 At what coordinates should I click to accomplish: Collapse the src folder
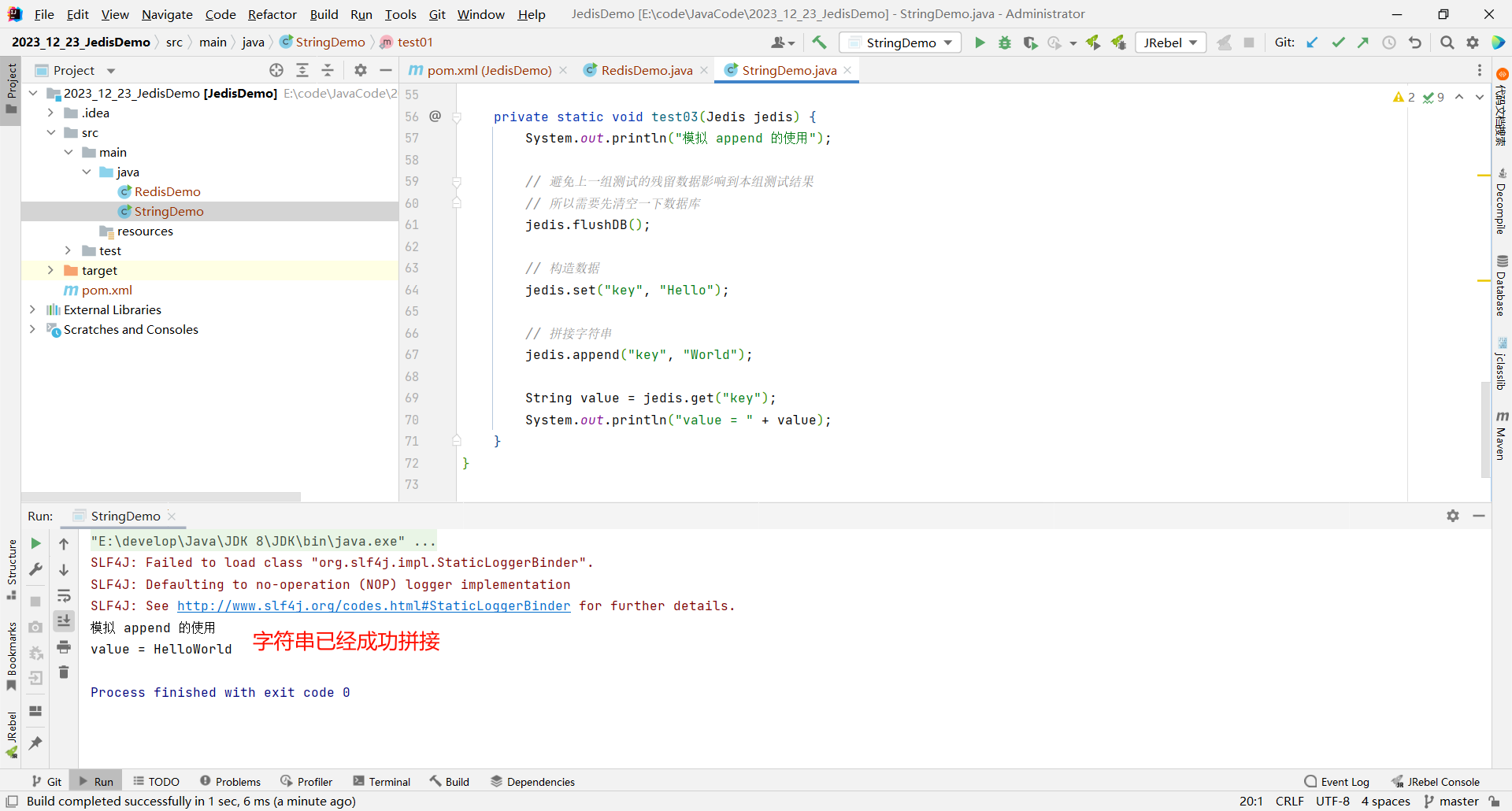click(x=50, y=132)
